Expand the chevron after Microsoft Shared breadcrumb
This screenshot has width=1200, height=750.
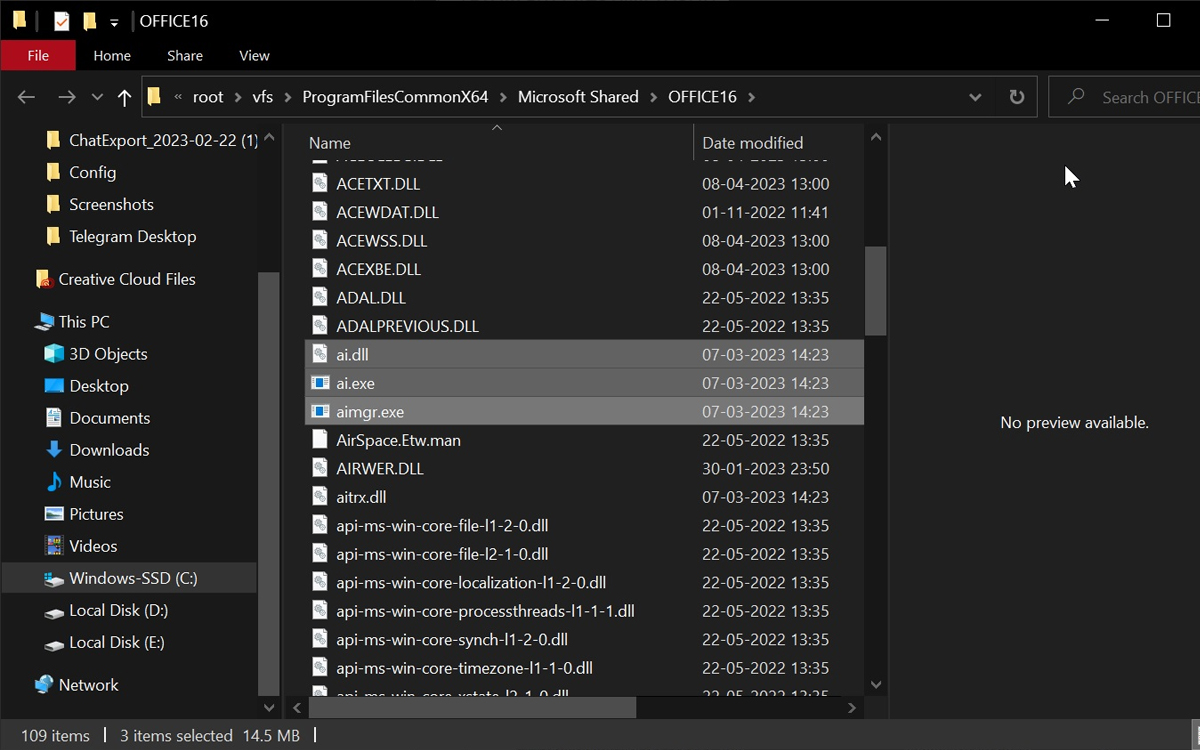click(x=653, y=97)
